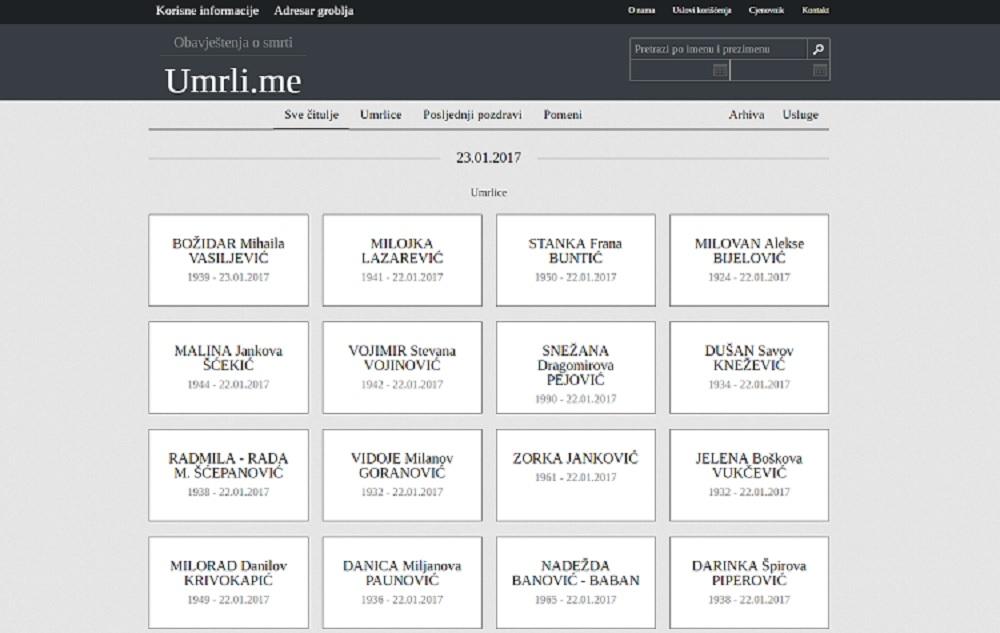Open the Pomeni tab
Image resolution: width=1000 pixels, height=633 pixels.
pyautogui.click(x=563, y=115)
